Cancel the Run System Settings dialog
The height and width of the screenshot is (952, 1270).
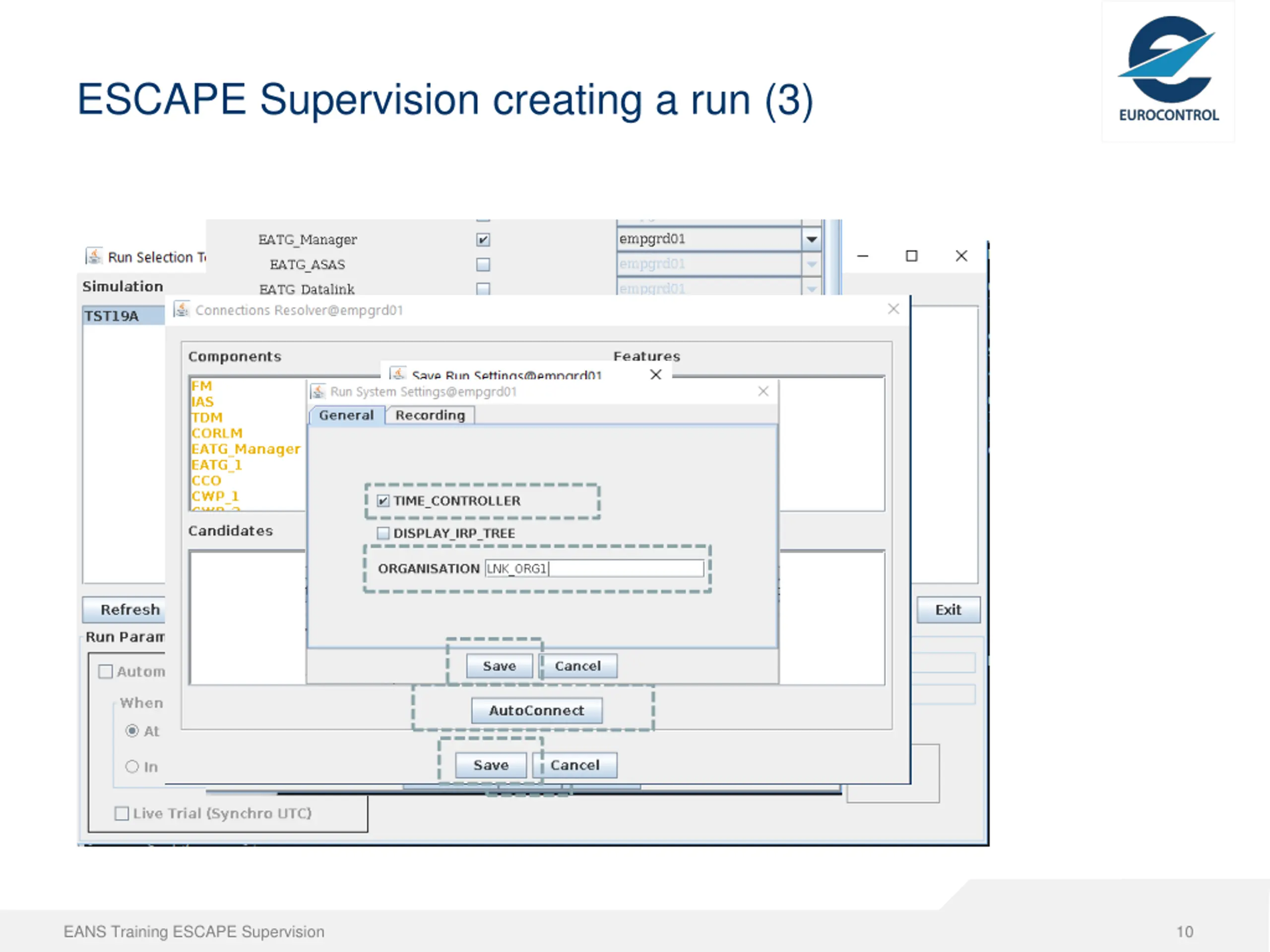pos(577,665)
